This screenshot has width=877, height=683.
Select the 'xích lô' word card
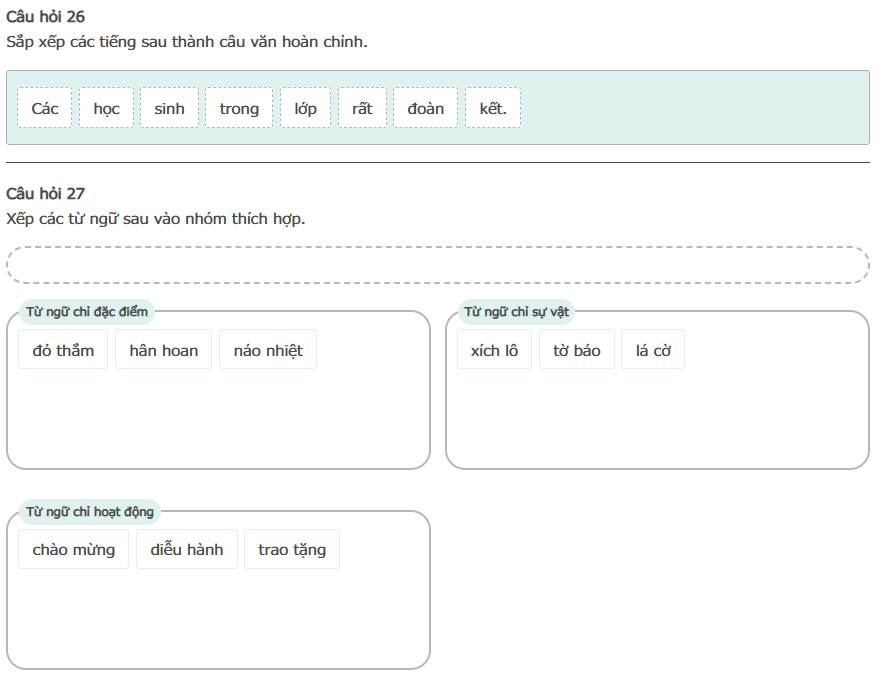[494, 350]
